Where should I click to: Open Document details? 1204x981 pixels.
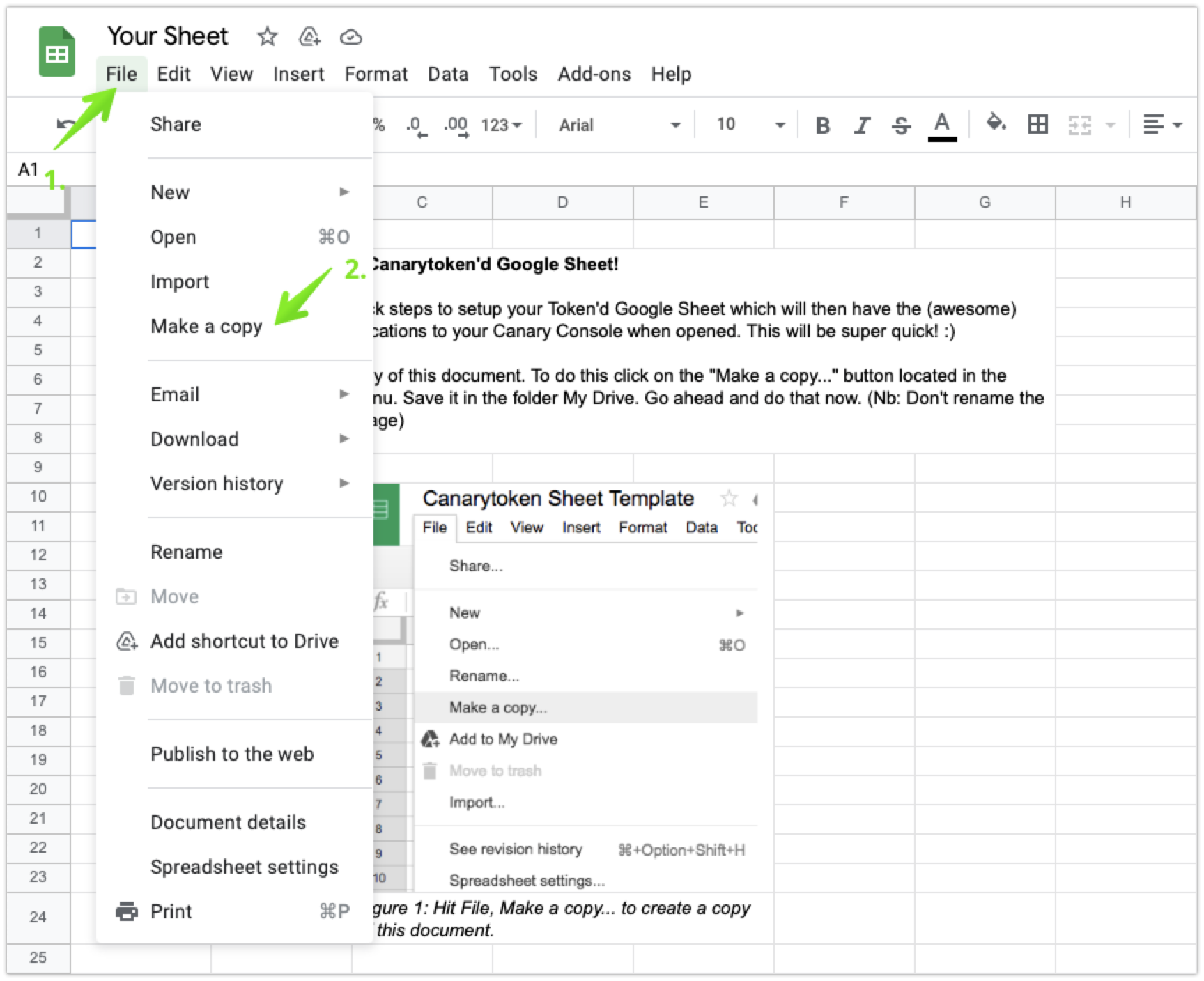tap(235, 822)
